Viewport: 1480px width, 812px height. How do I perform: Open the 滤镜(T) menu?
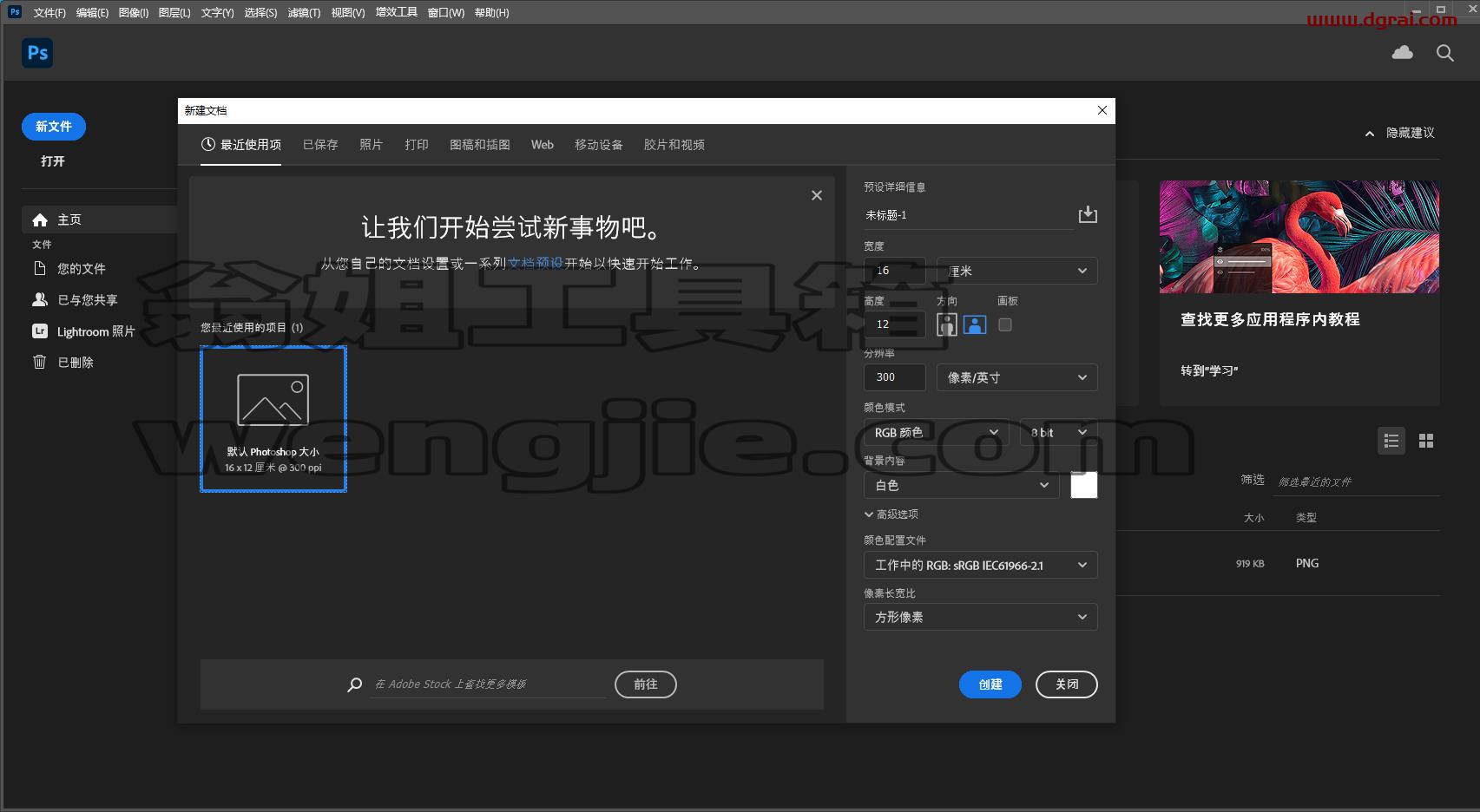pyautogui.click(x=304, y=13)
